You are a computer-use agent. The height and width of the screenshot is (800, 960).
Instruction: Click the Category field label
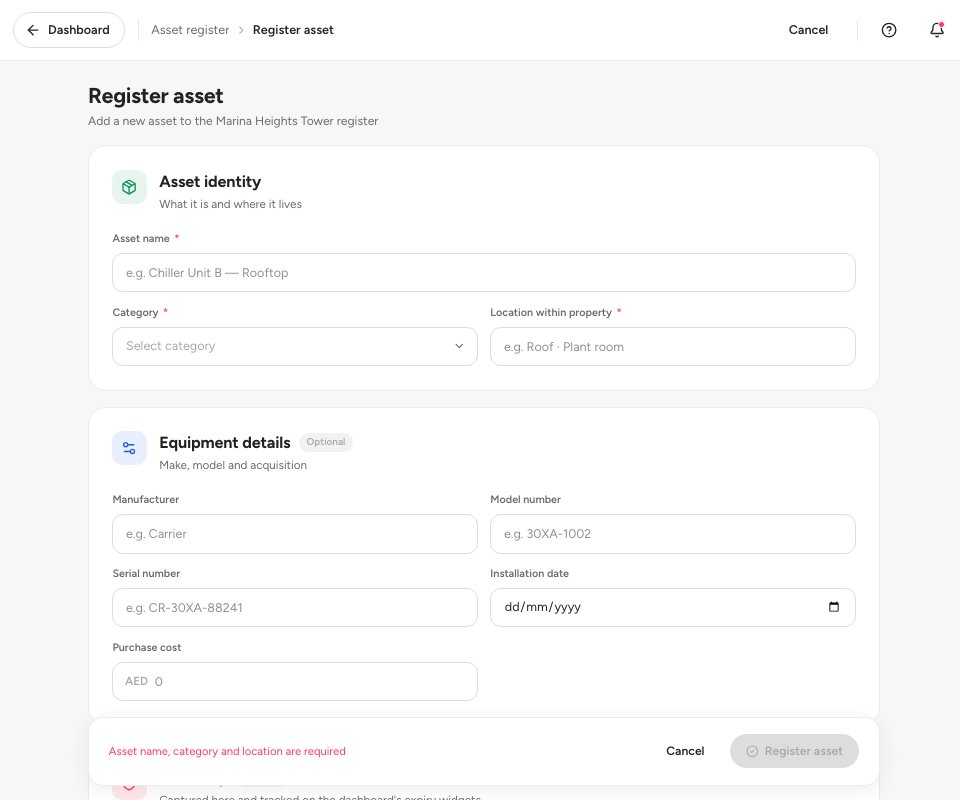point(135,313)
